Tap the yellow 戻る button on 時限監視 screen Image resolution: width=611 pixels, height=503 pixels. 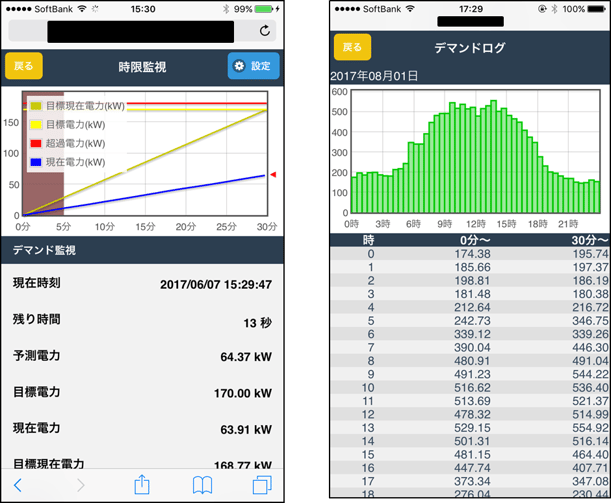click(x=24, y=66)
